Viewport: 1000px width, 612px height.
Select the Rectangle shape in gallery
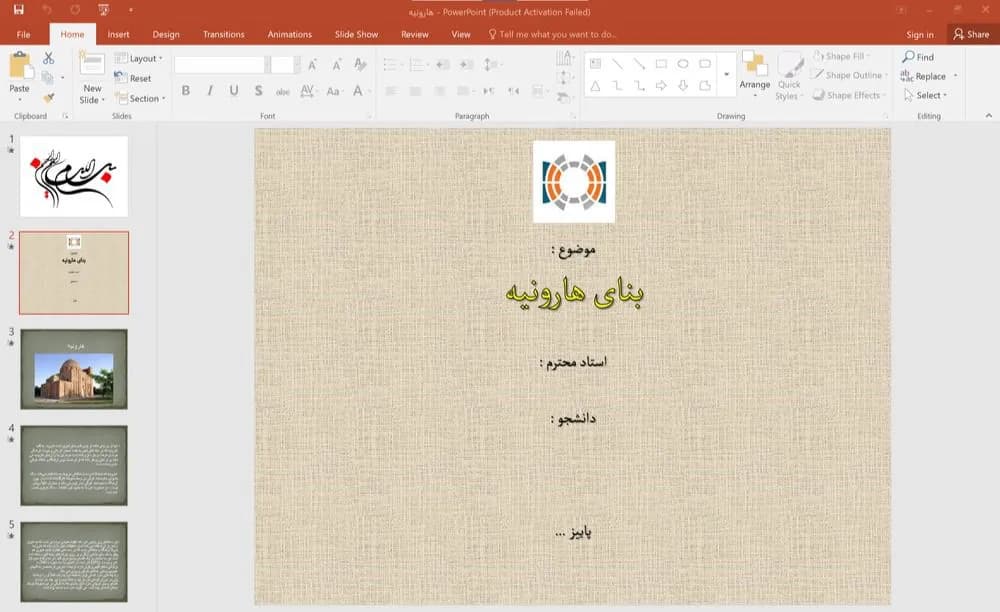click(x=661, y=64)
